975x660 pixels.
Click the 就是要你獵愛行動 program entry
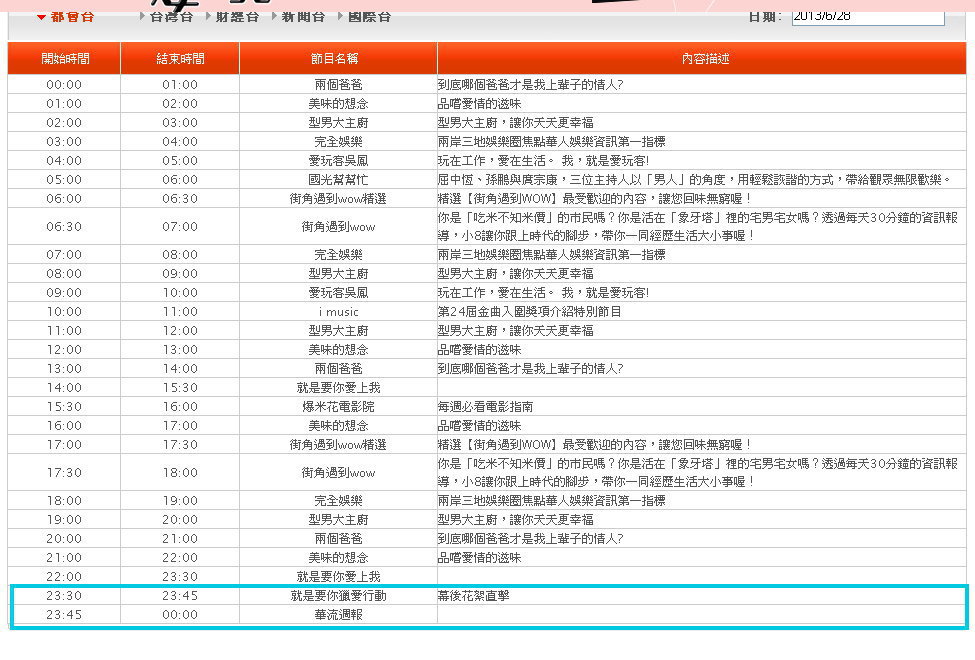click(x=338, y=596)
